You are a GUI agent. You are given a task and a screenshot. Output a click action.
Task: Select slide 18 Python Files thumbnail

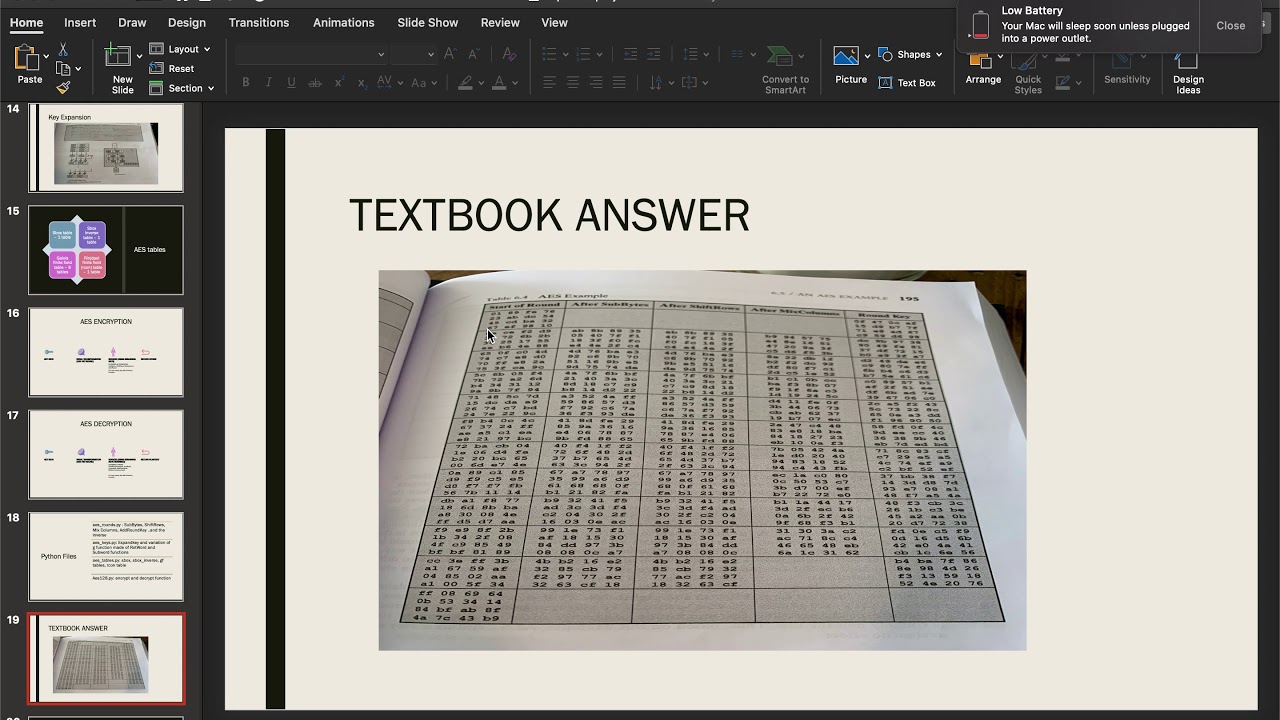pos(106,557)
